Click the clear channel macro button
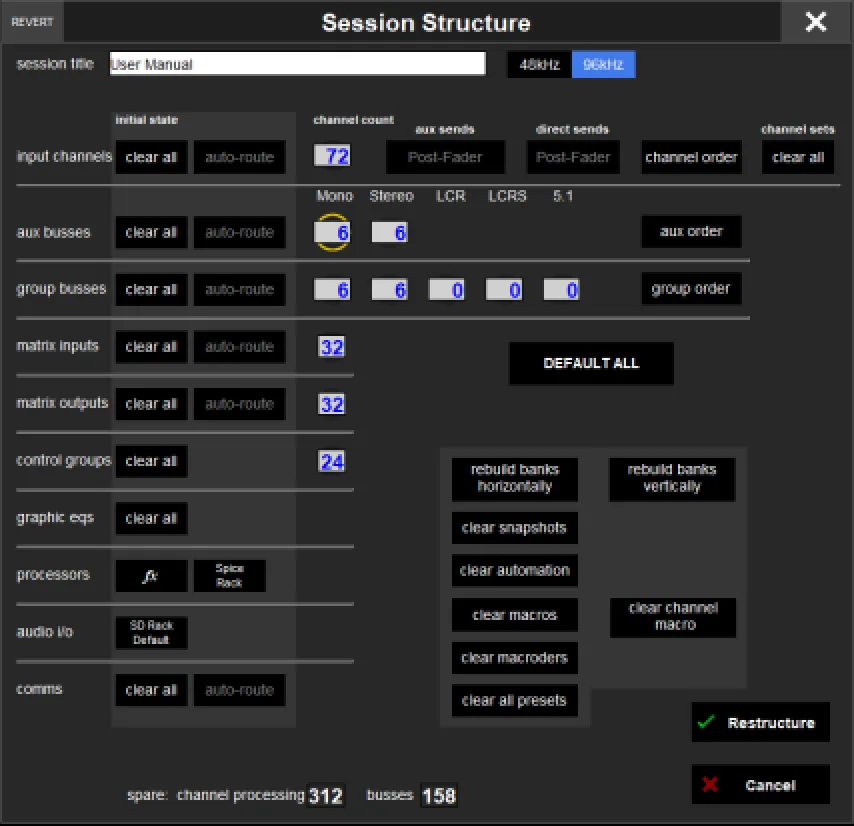This screenshot has height=826, width=854. (673, 617)
